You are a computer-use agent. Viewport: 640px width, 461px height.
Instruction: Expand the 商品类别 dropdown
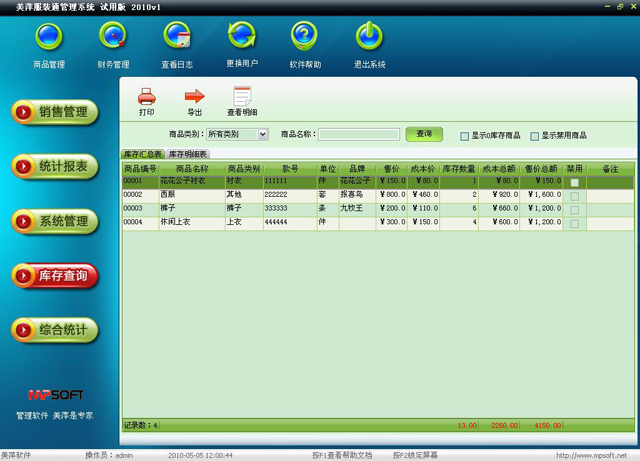(263, 134)
